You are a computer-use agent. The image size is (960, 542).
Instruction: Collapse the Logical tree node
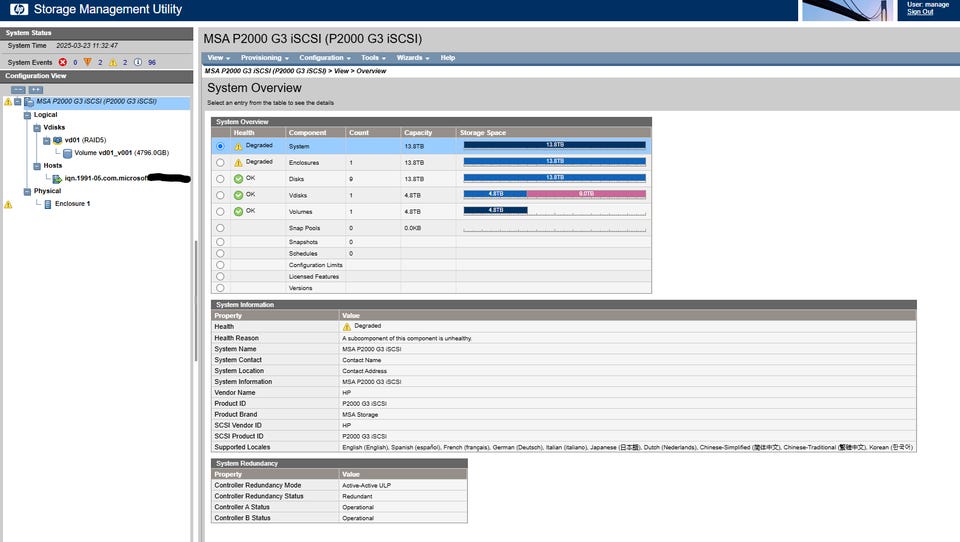pyautogui.click(x=27, y=115)
